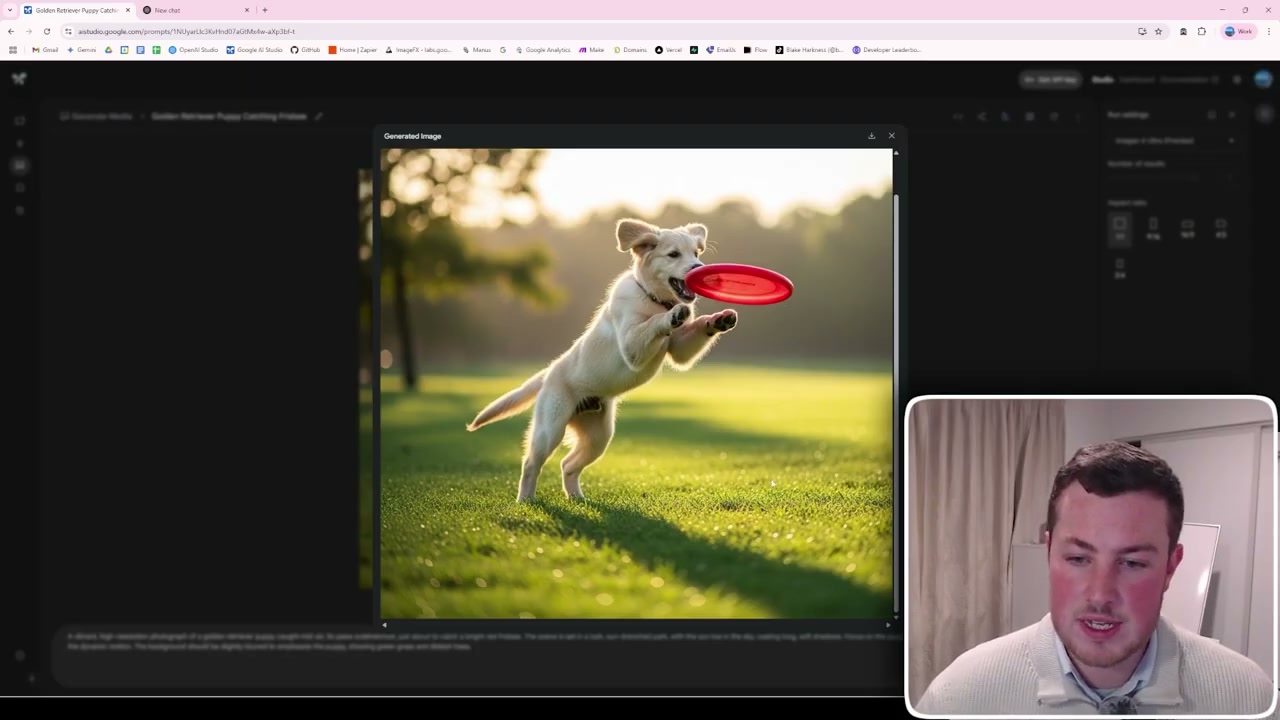Select the 9:16 aspect ratio option
Image resolution: width=1280 pixels, height=720 pixels.
pyautogui.click(x=1153, y=229)
